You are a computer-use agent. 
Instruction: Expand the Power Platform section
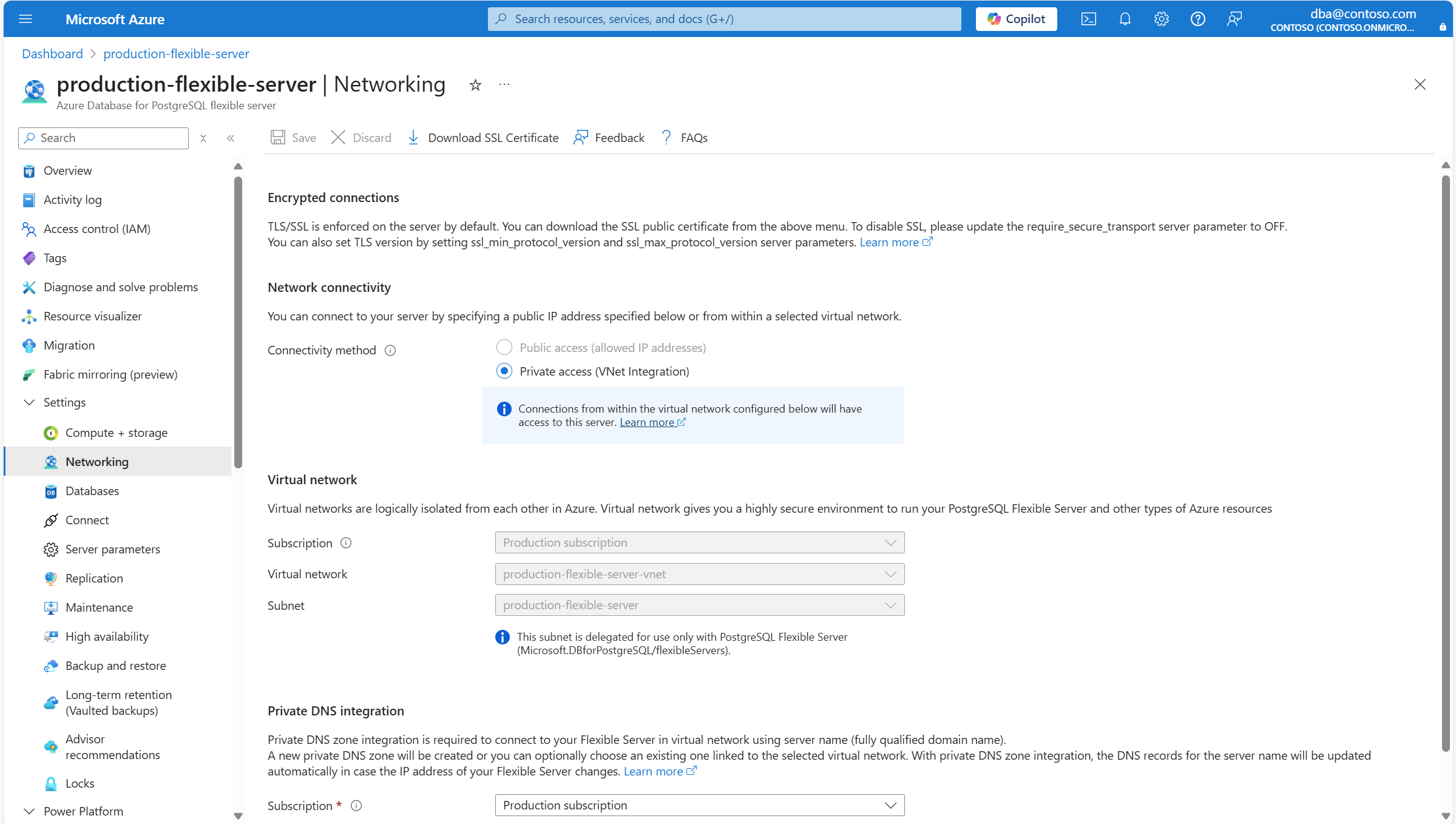(x=29, y=811)
